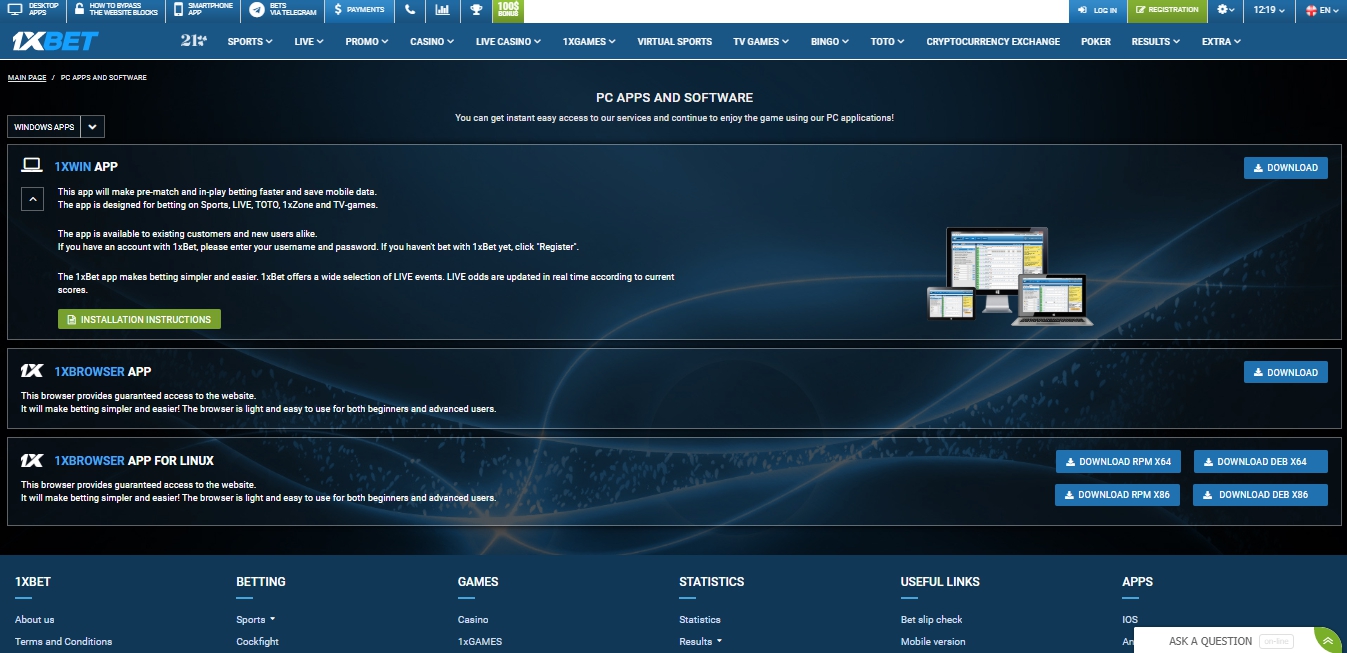Open footer About us link
The width and height of the screenshot is (1347, 653).
pyautogui.click(x=35, y=619)
